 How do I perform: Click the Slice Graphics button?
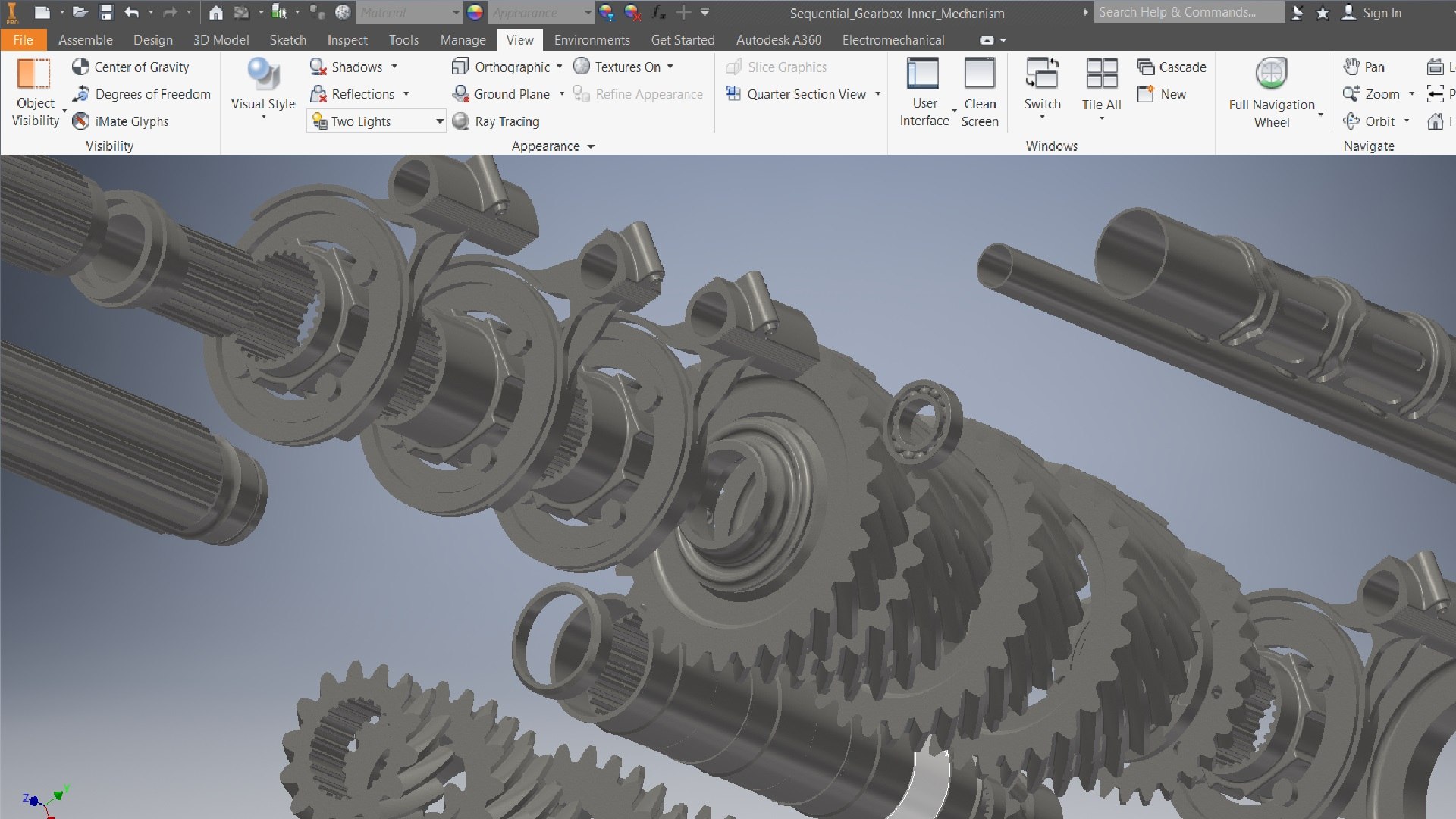click(777, 67)
